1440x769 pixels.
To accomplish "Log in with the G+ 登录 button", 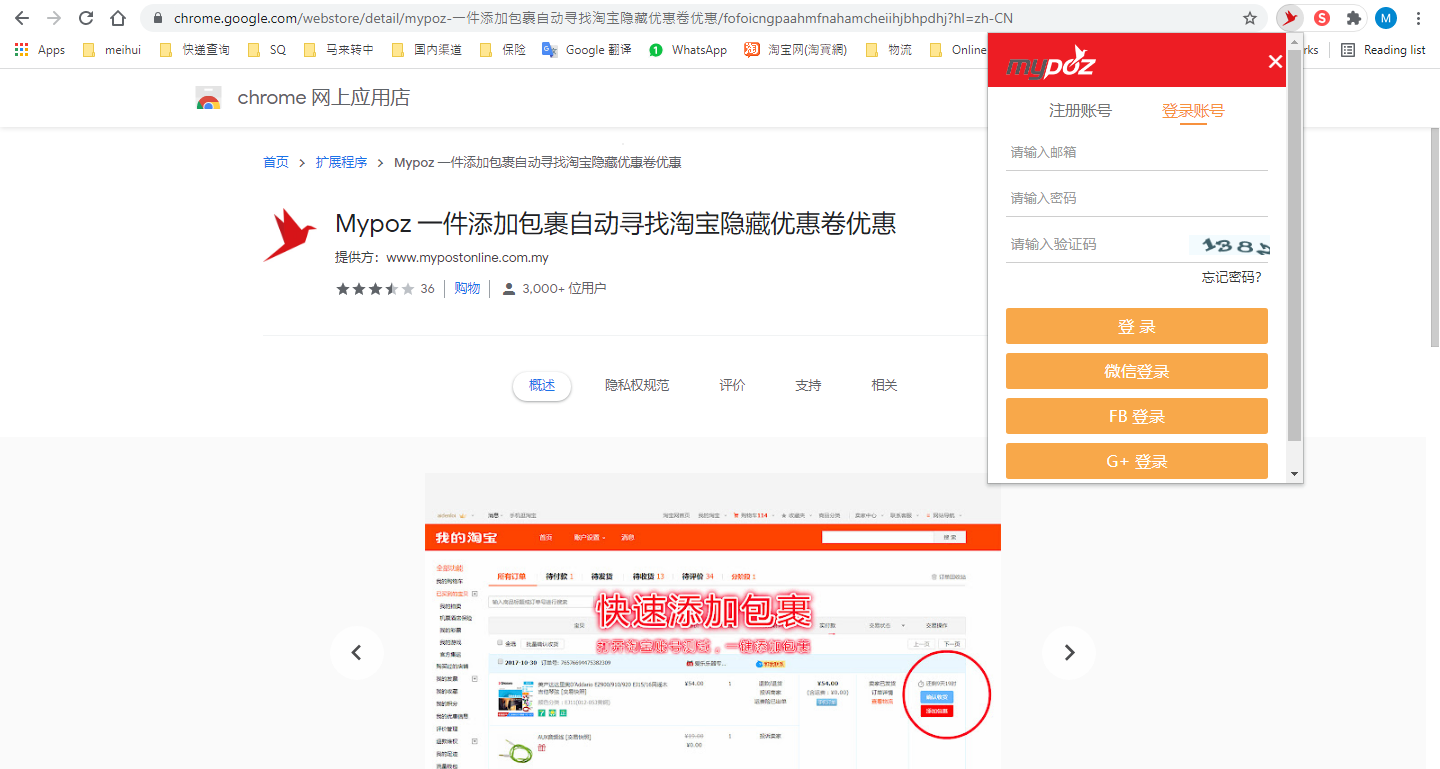I will [1137, 461].
